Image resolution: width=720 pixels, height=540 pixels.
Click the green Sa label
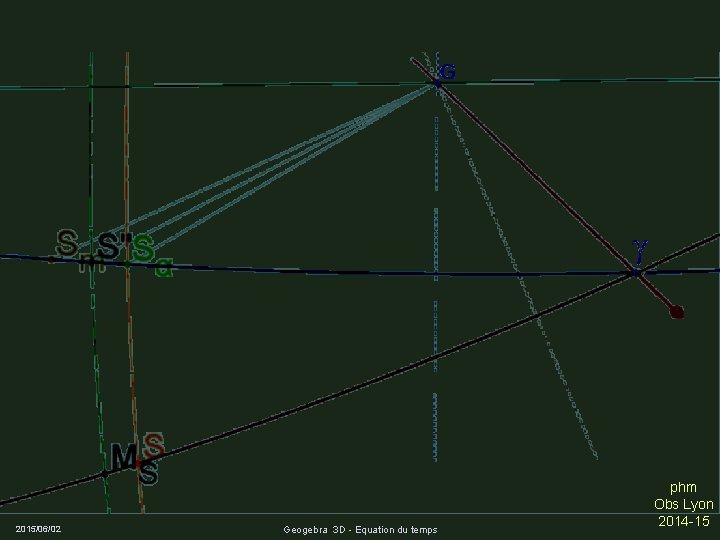coord(152,255)
